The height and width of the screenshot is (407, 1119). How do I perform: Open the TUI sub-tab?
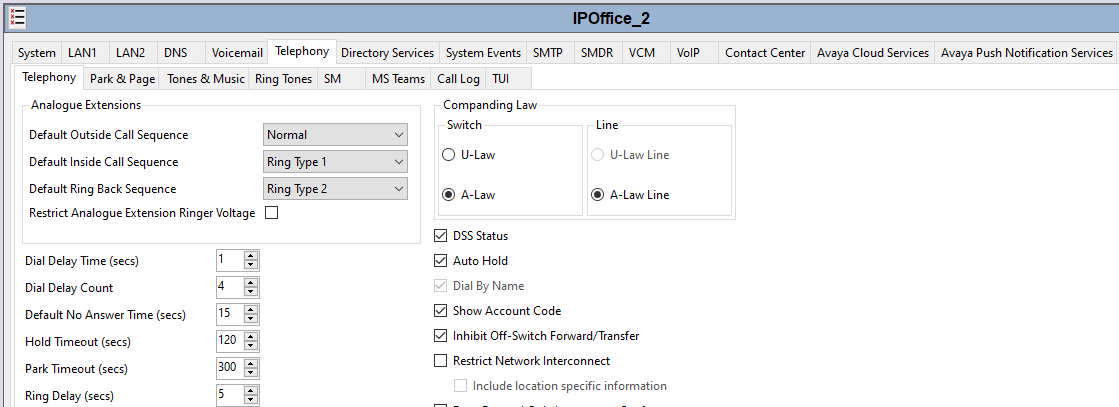(x=508, y=79)
